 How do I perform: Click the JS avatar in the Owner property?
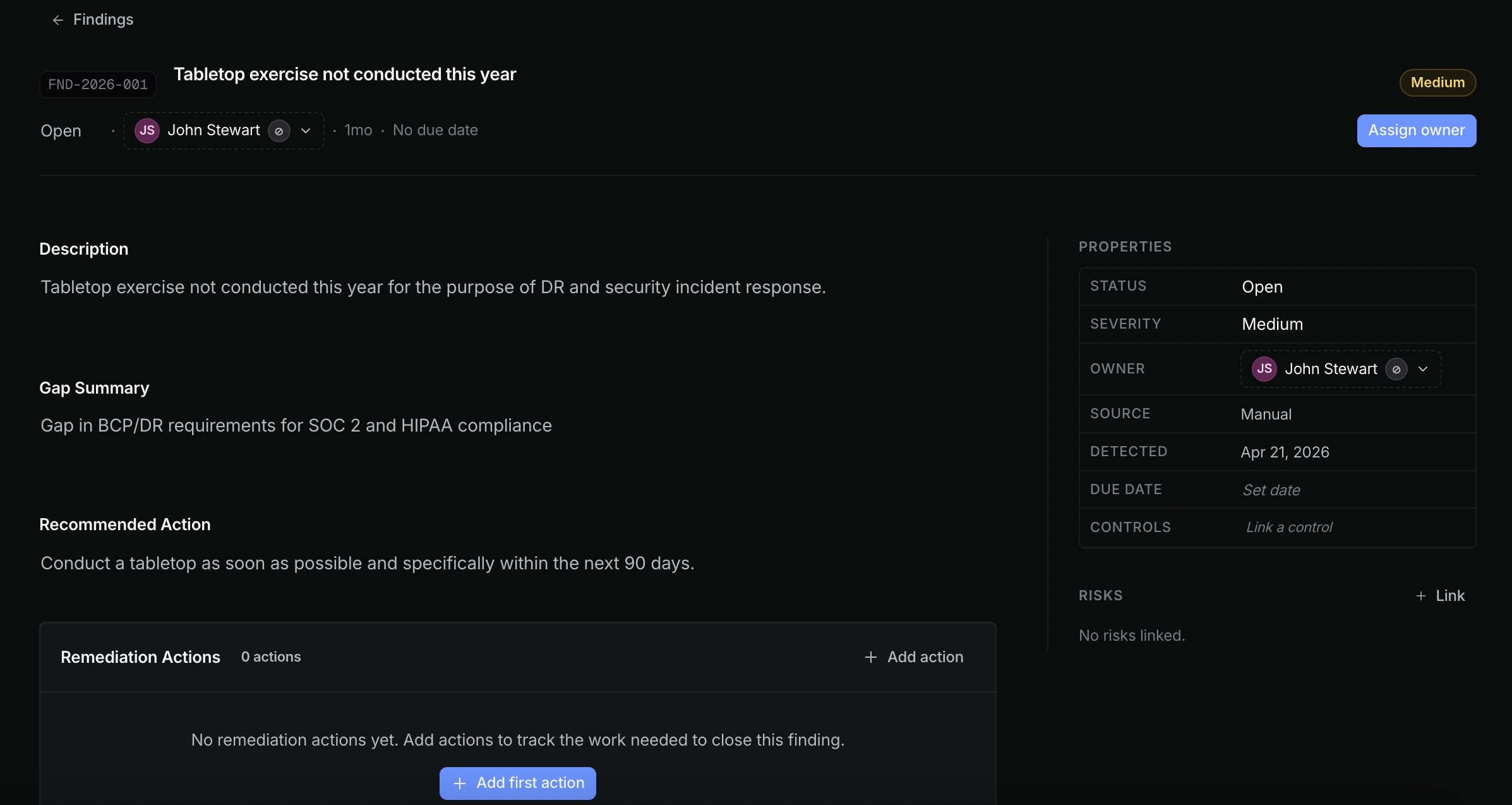click(x=1264, y=369)
